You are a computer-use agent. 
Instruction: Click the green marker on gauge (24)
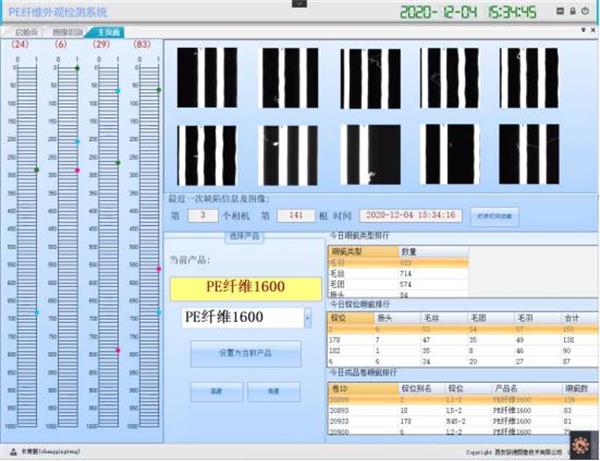pyautogui.click(x=37, y=170)
